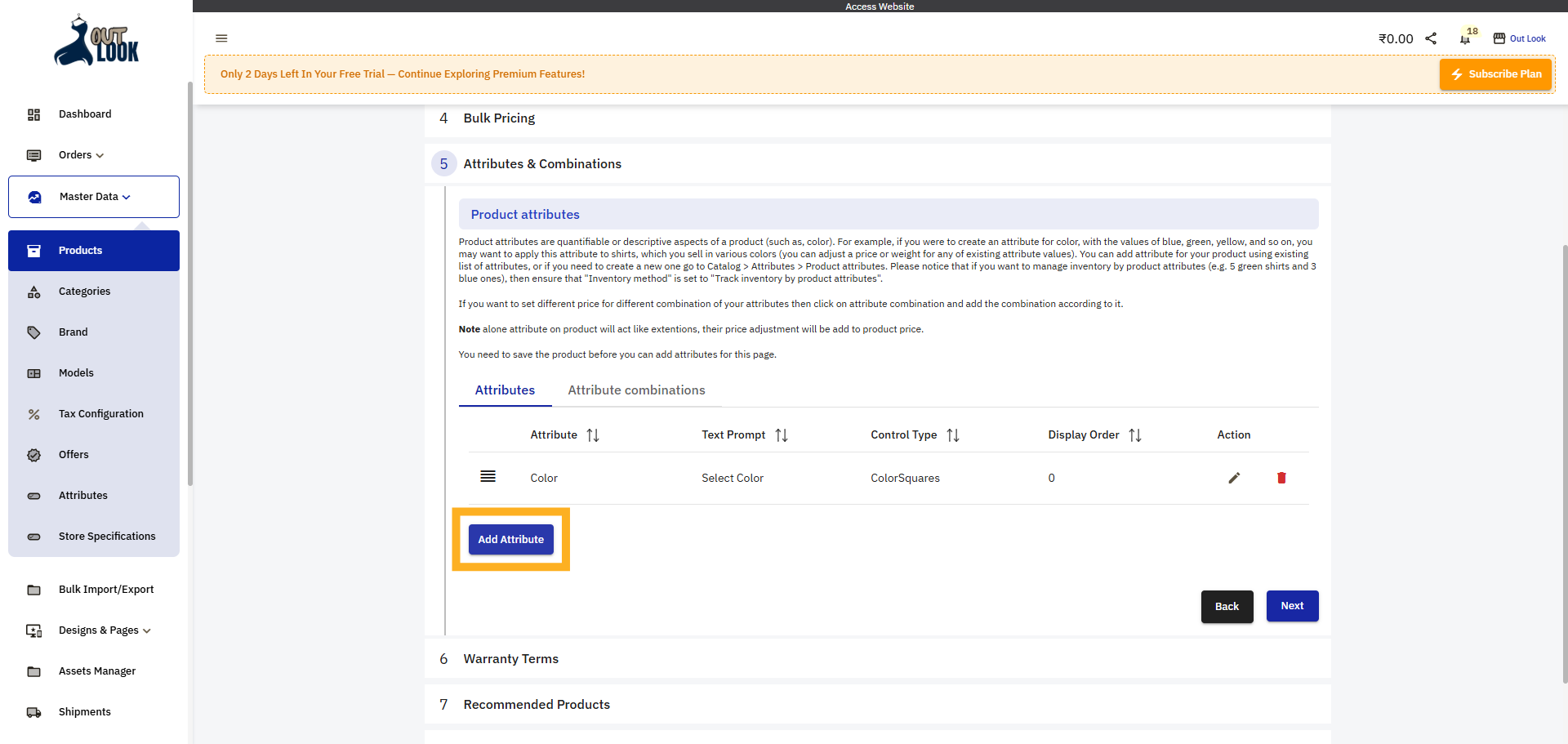Select the Attributes tab
This screenshot has width=1568, height=744.
505,390
